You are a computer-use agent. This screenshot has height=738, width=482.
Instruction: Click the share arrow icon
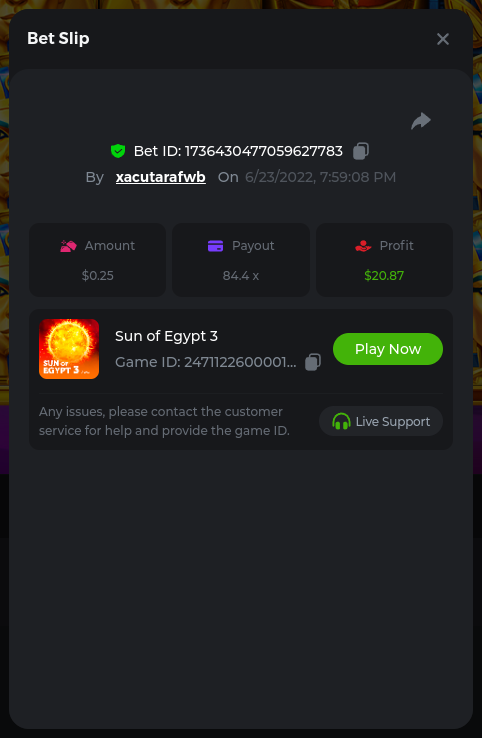point(421,121)
